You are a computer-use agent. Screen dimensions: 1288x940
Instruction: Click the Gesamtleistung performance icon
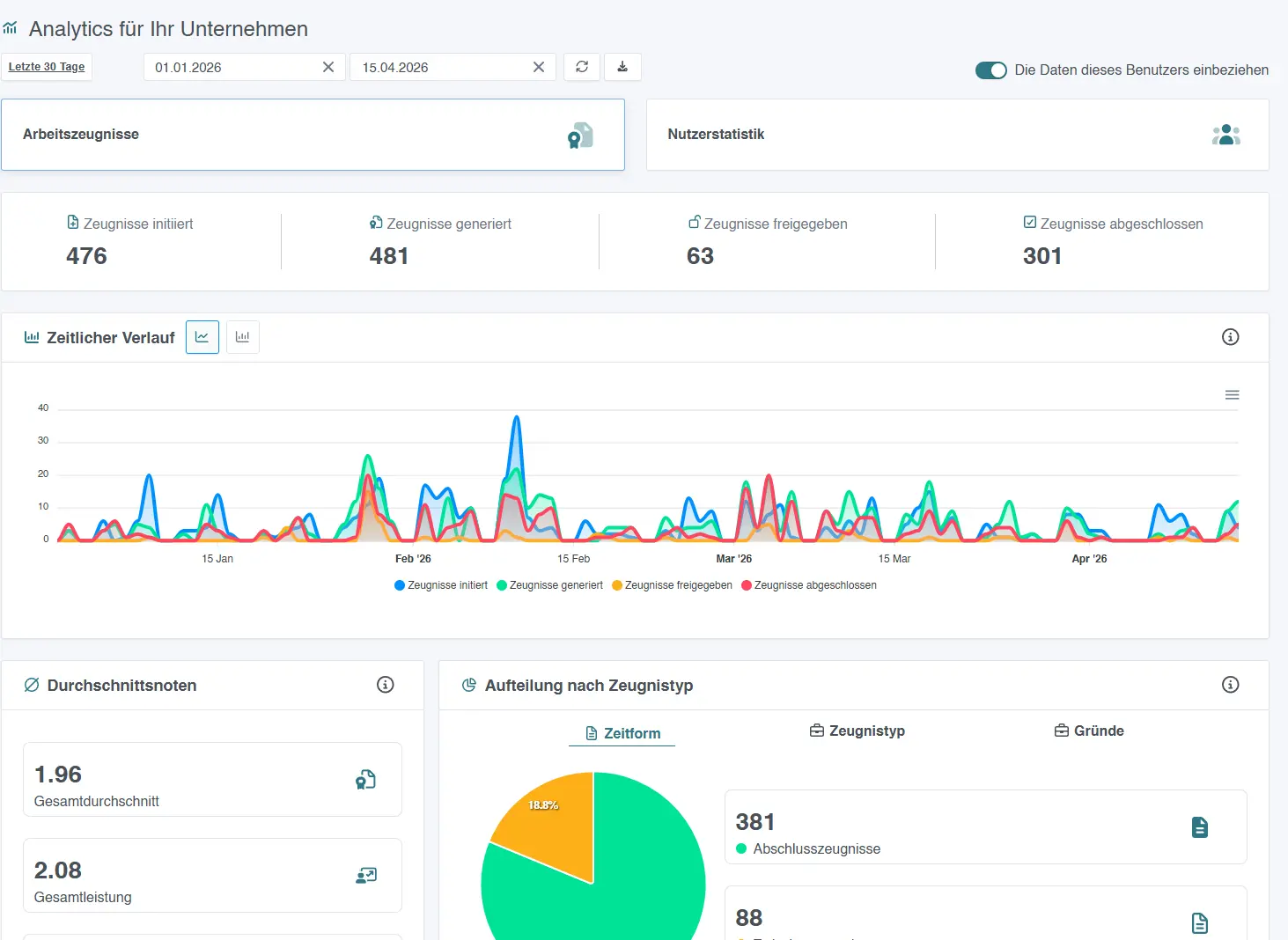[365, 875]
